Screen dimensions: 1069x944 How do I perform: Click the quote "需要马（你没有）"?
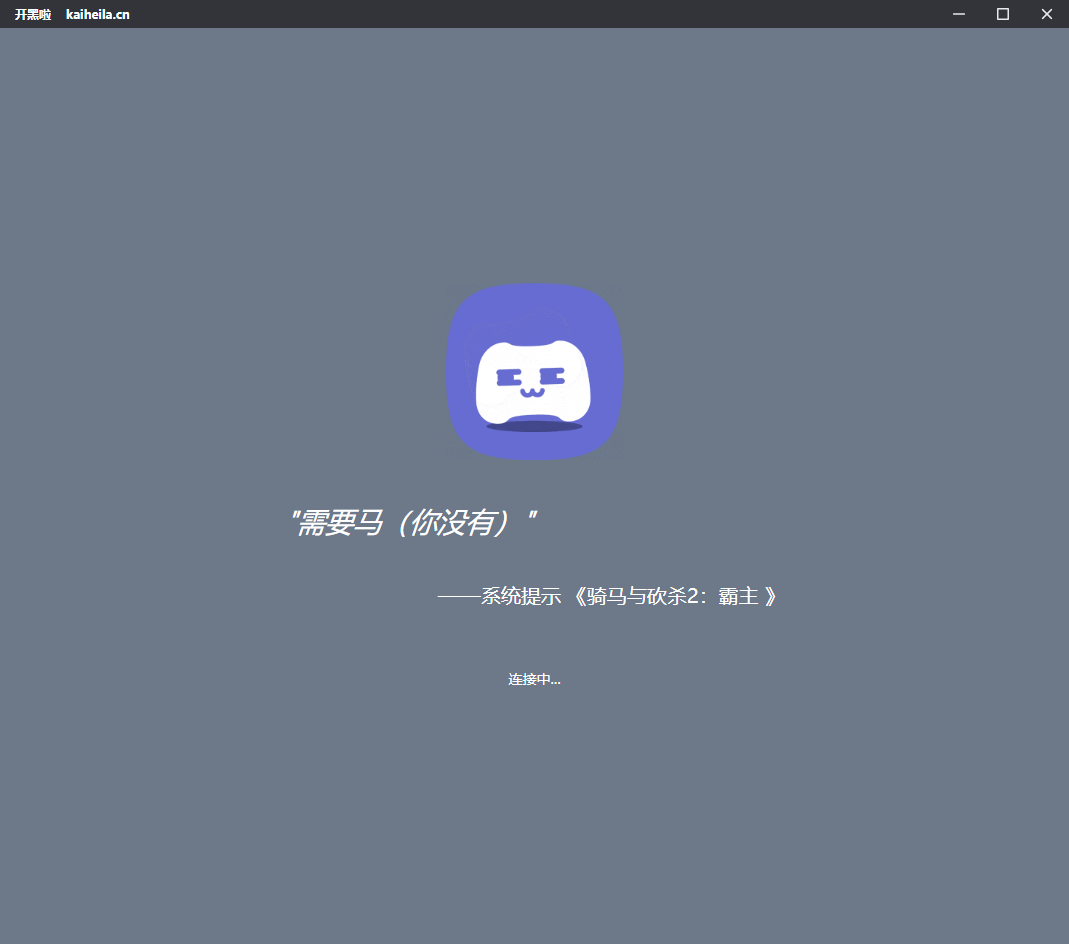(x=414, y=523)
